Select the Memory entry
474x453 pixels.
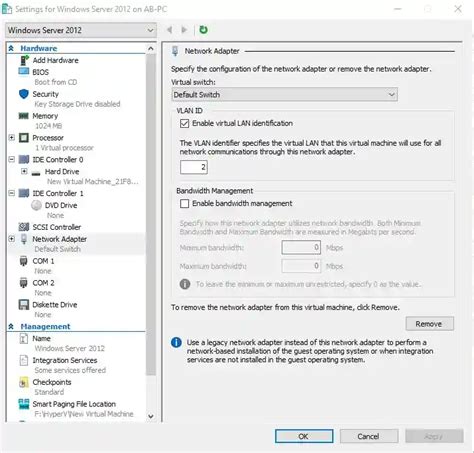(45, 116)
